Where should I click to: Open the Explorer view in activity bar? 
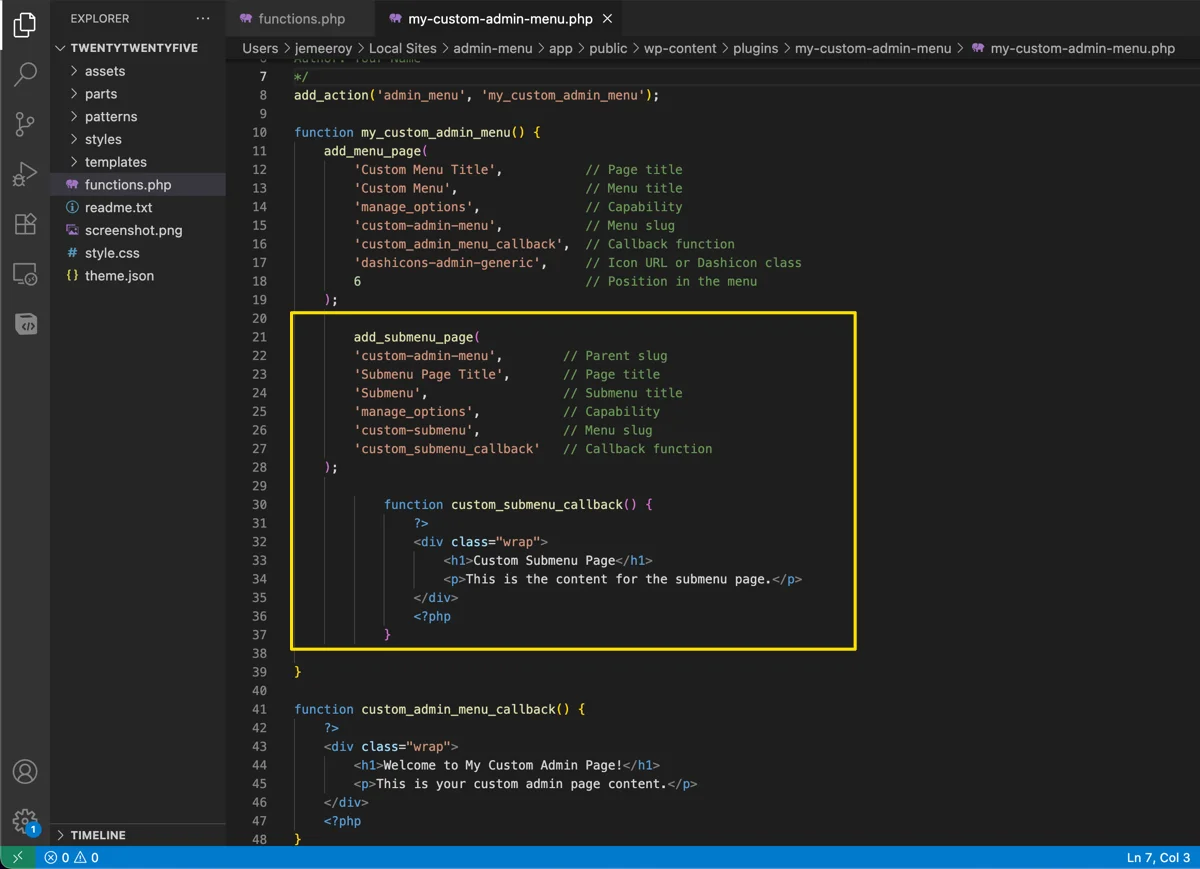pyautogui.click(x=25, y=26)
